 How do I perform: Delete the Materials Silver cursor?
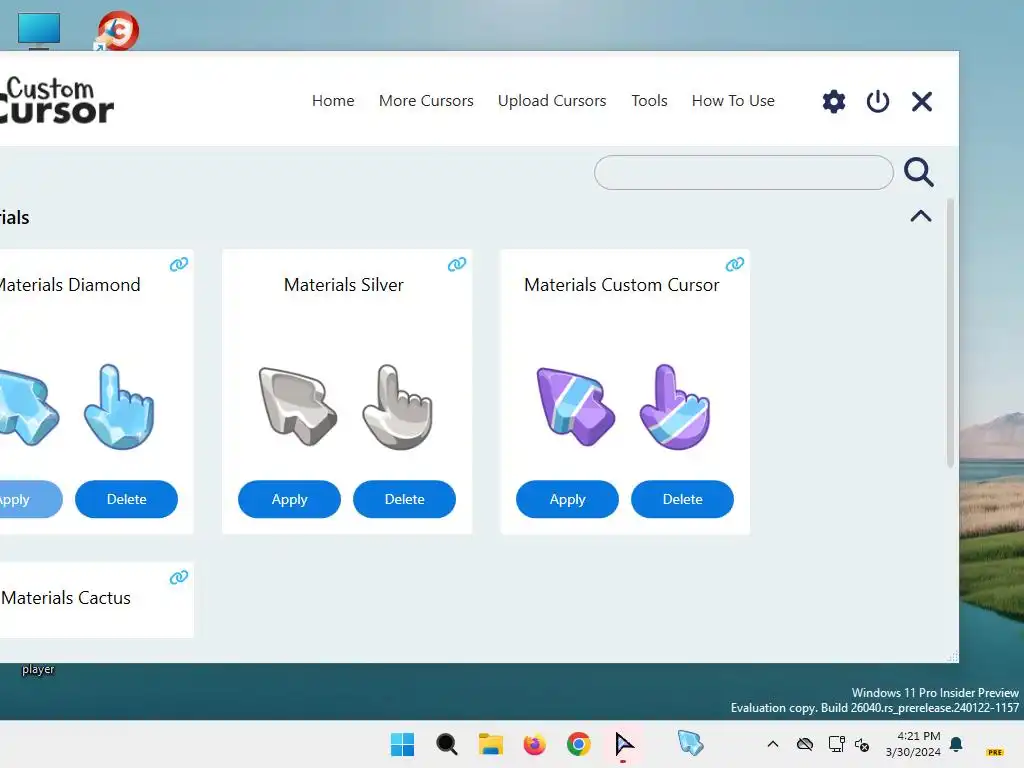click(x=404, y=499)
